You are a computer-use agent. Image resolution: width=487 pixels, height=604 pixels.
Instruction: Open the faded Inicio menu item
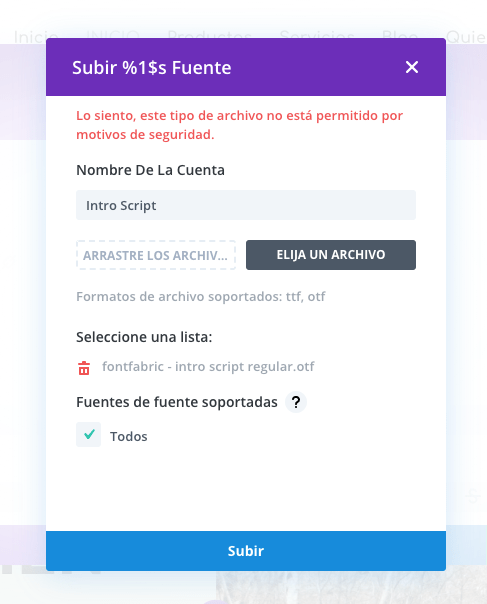pos(36,37)
